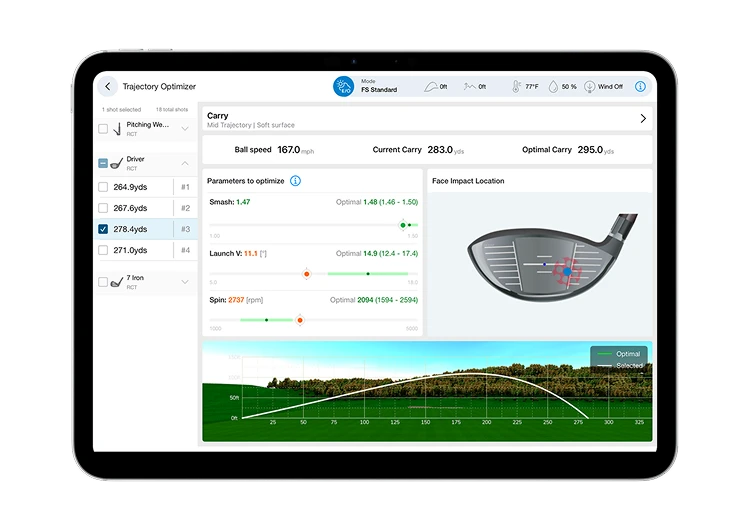This screenshot has height=530, width=750.
Task: Click the Face Impact Location heading
Action: [x=468, y=181]
